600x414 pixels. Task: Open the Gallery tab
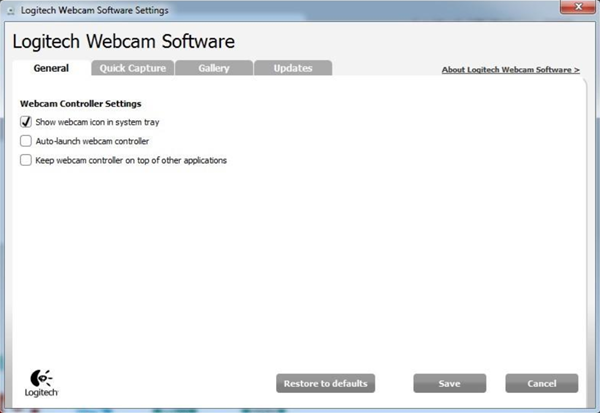[x=214, y=68]
